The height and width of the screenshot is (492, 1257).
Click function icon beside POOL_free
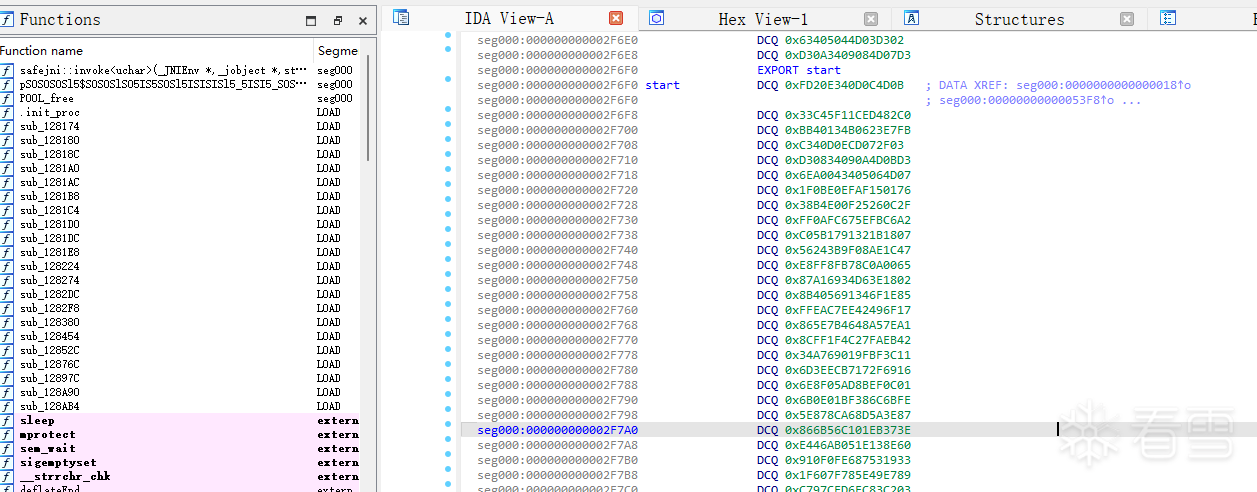pos(7,99)
